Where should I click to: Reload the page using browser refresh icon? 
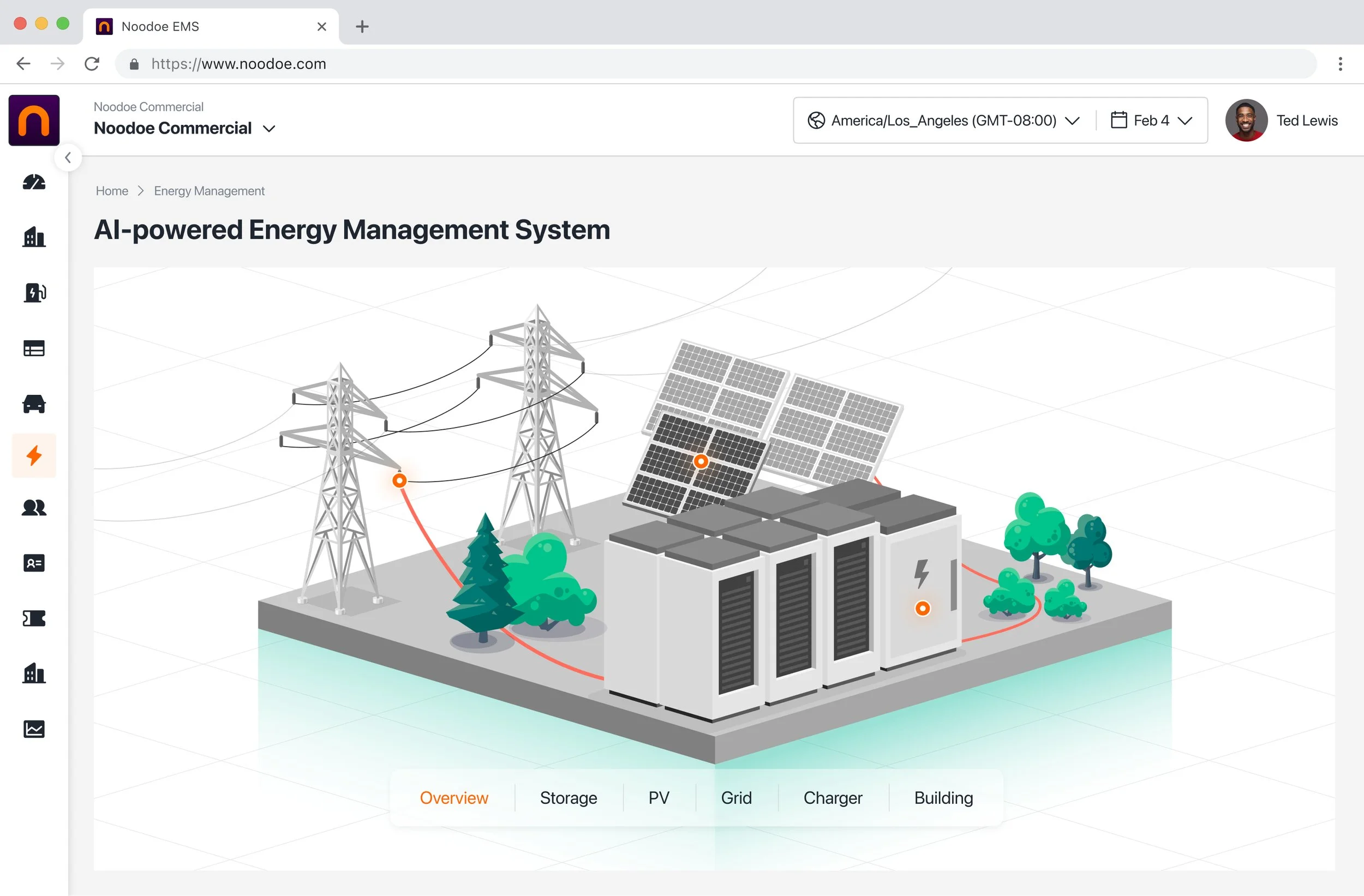tap(92, 64)
